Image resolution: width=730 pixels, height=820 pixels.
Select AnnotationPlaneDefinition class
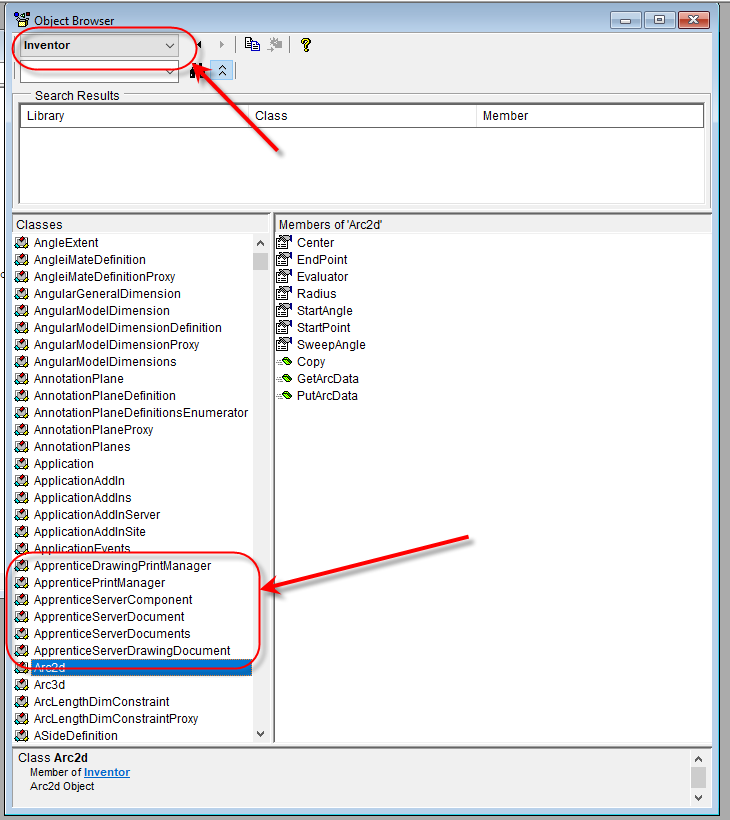pyautogui.click(x=105, y=396)
